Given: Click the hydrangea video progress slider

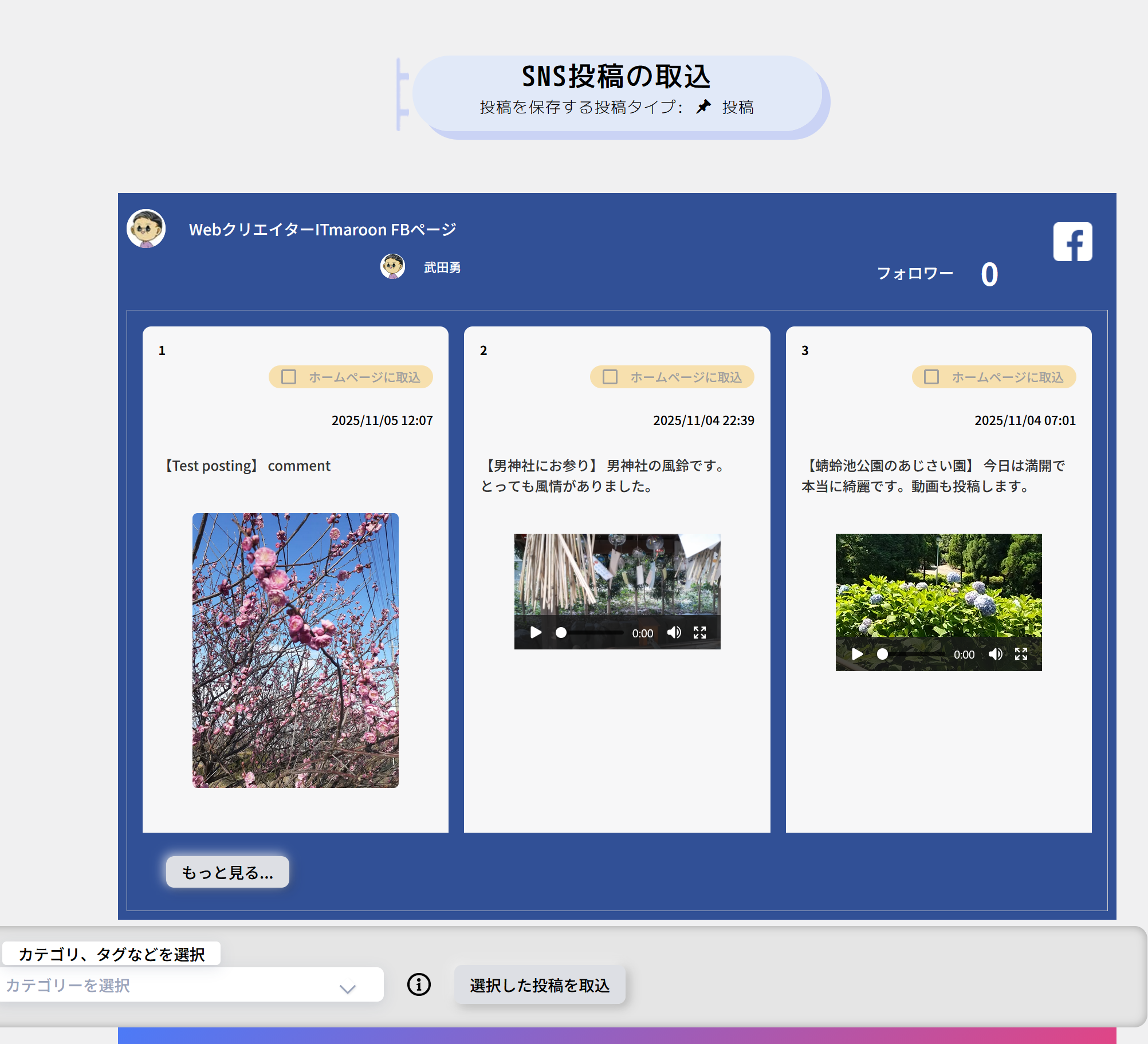Looking at the screenshot, I should [914, 654].
